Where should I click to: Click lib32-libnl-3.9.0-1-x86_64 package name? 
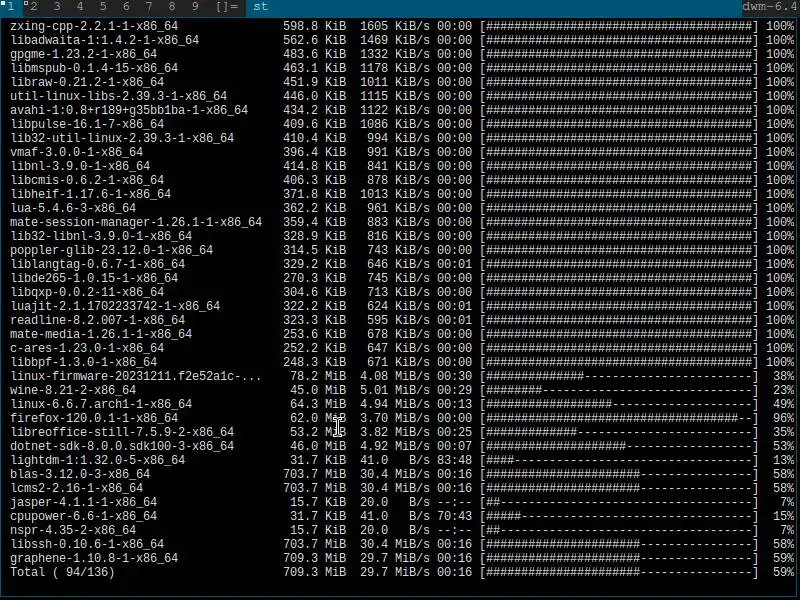click(101, 236)
